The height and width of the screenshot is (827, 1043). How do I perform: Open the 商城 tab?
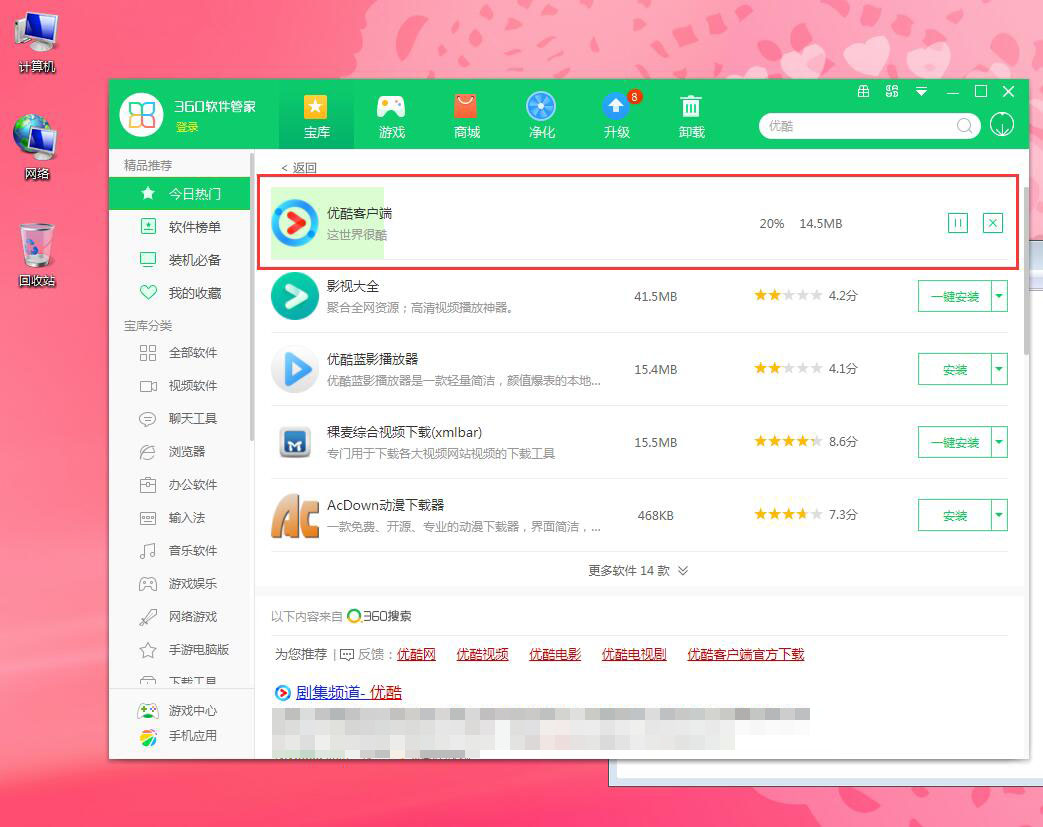(x=466, y=116)
